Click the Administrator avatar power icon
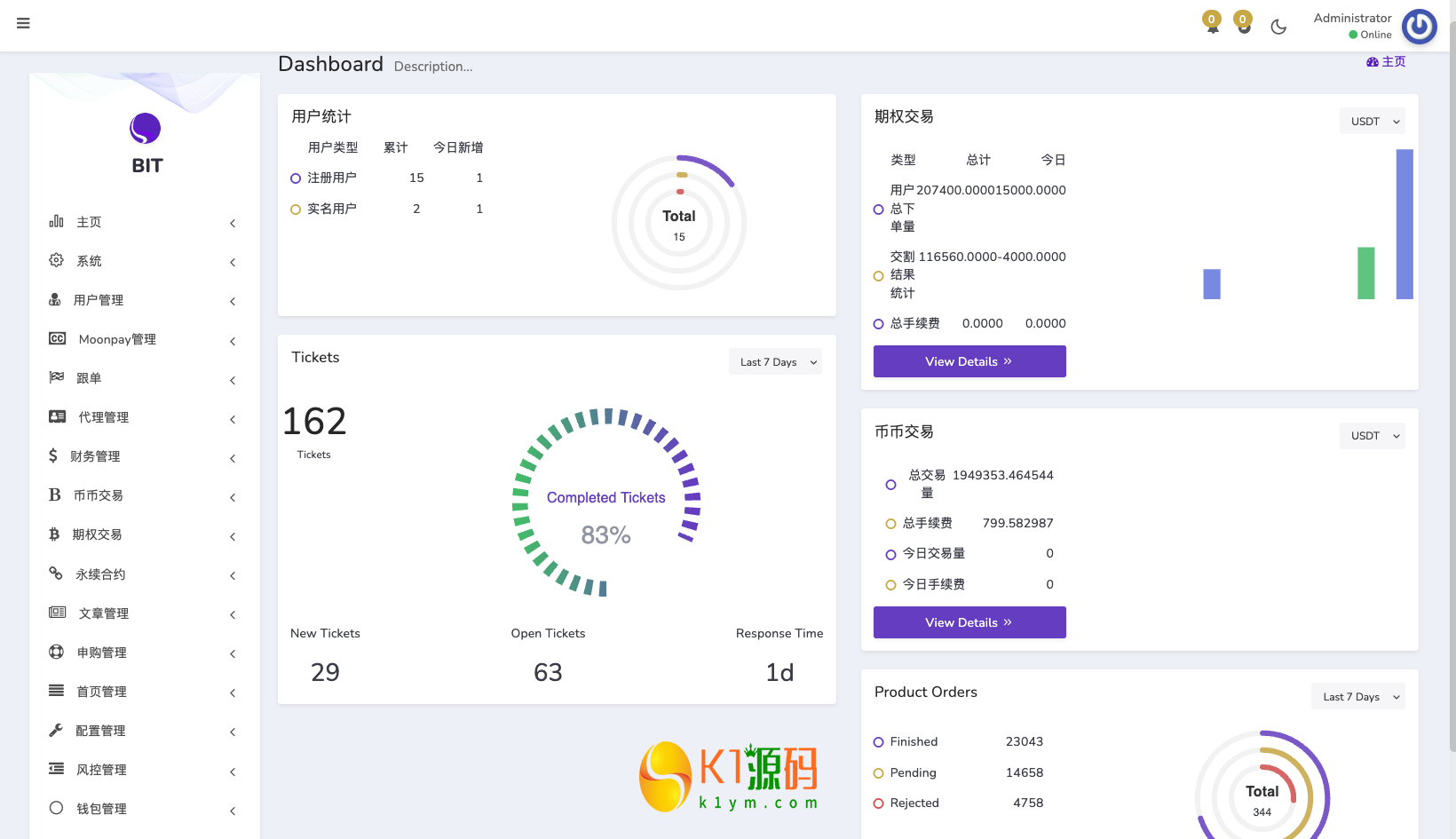This screenshot has height=839, width=1456. [x=1419, y=27]
